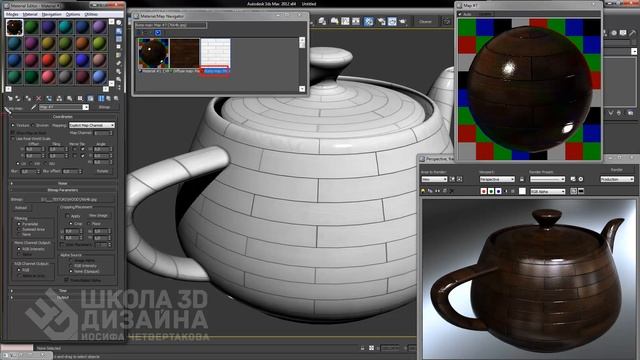Click Go Forward to Sibling icon

pyautogui.click(x=116, y=98)
